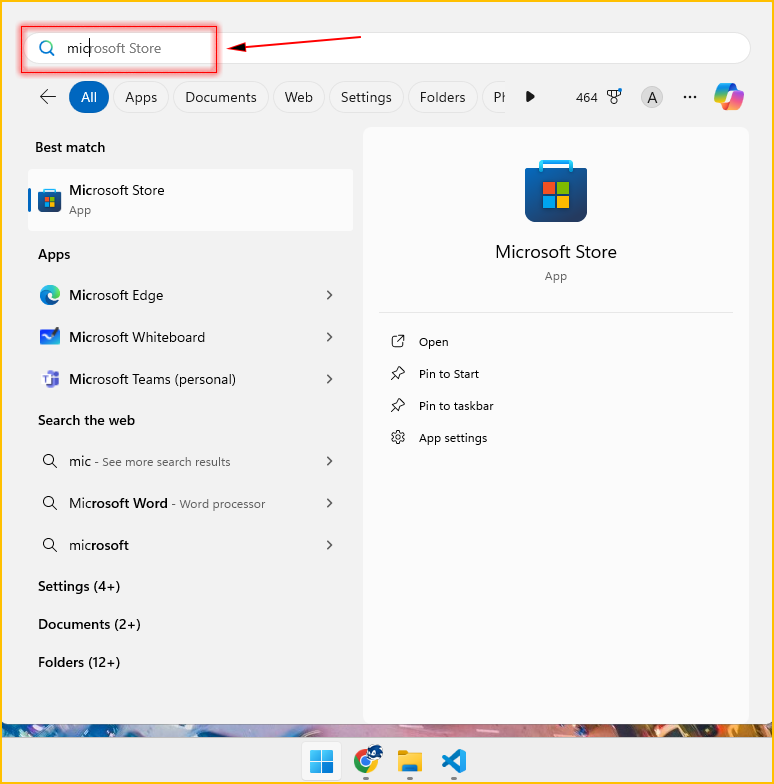Choose Pin to taskbar option
The image size is (774, 784).
(x=455, y=406)
